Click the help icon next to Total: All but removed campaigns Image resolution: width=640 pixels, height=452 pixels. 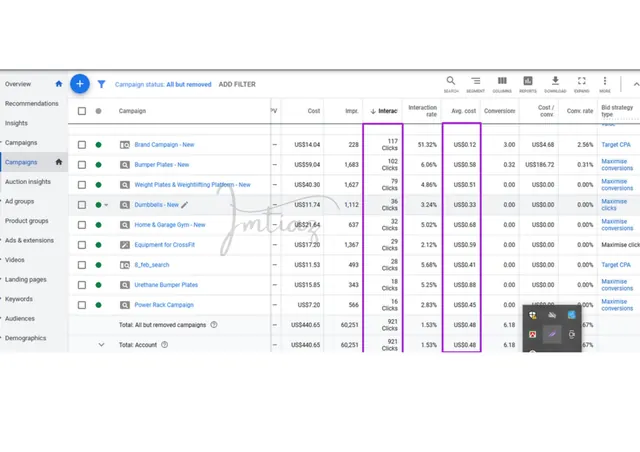pos(213,325)
